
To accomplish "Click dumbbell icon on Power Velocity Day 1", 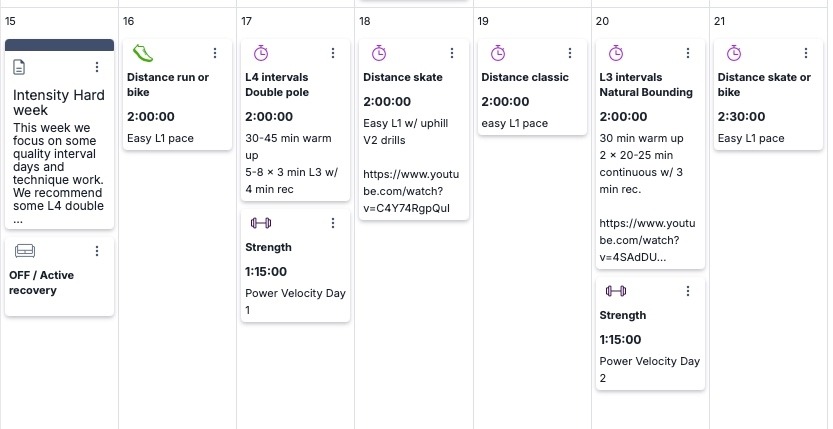I will pos(260,223).
